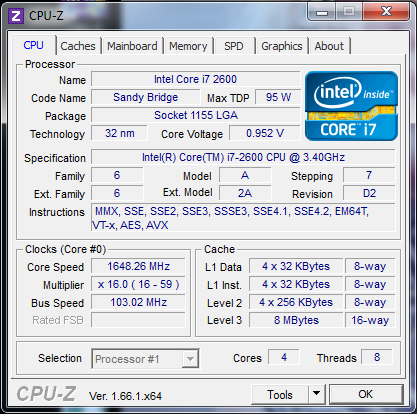Click the OK button

pos(366,394)
